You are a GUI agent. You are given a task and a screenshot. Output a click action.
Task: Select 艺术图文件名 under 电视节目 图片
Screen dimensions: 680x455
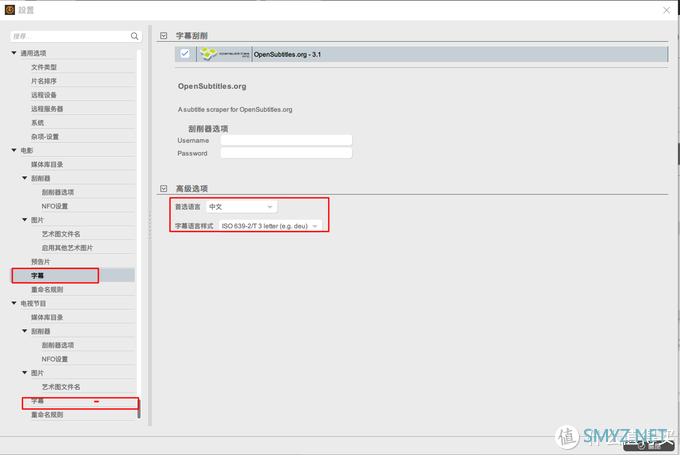coord(61,387)
